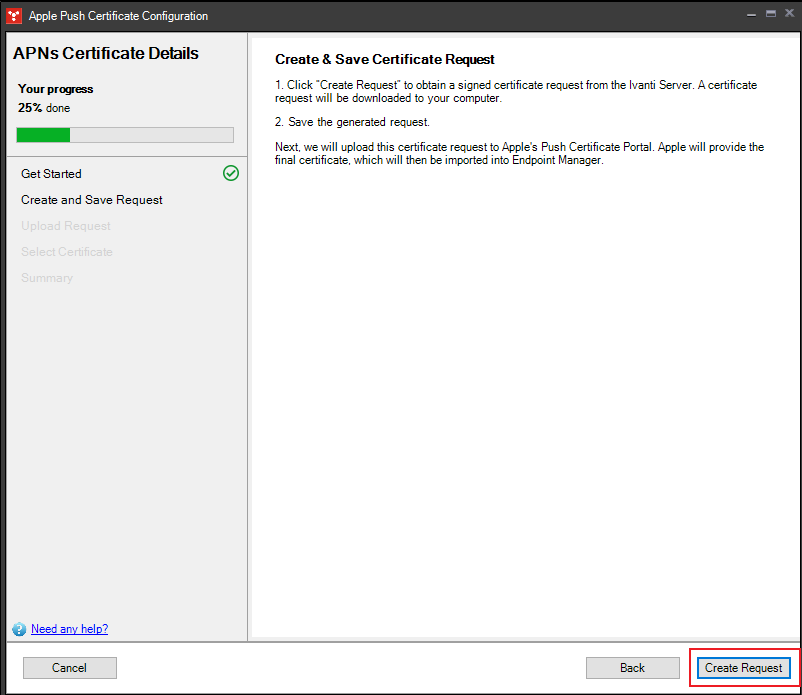Select the Get Started step in the sidebar

click(x=51, y=173)
